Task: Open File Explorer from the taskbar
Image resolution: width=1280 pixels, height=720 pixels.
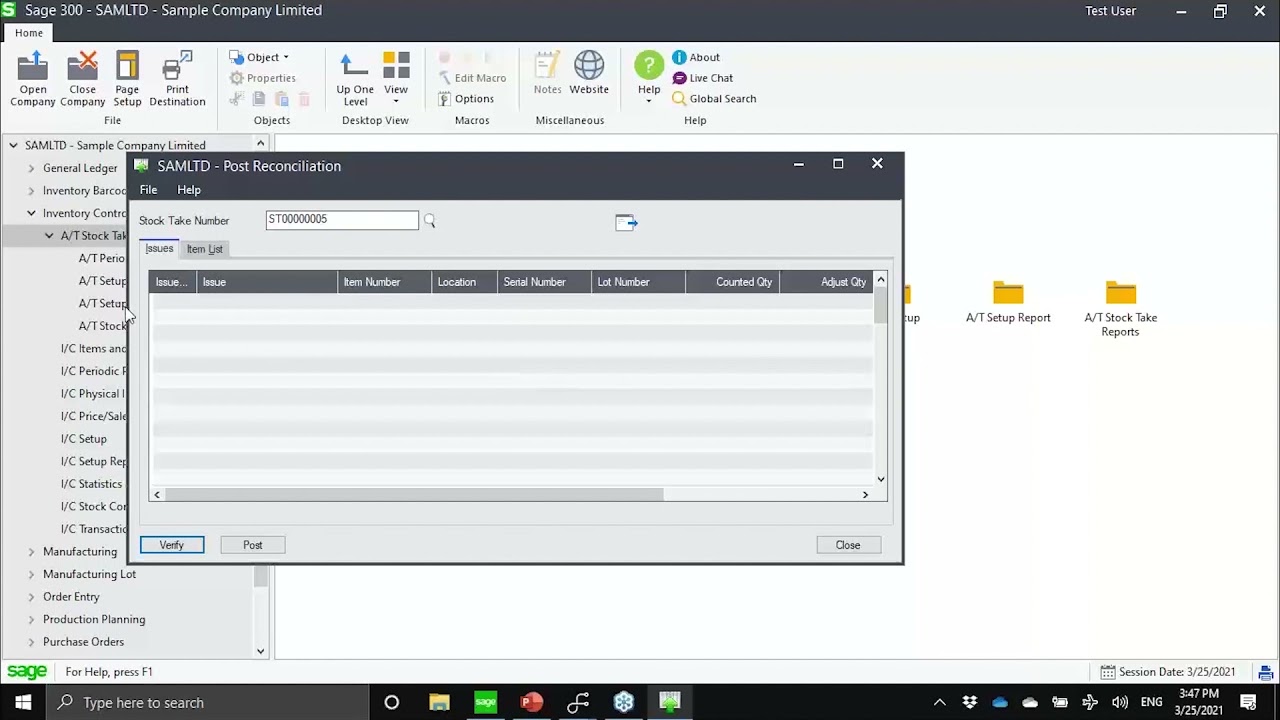Action: 439,702
